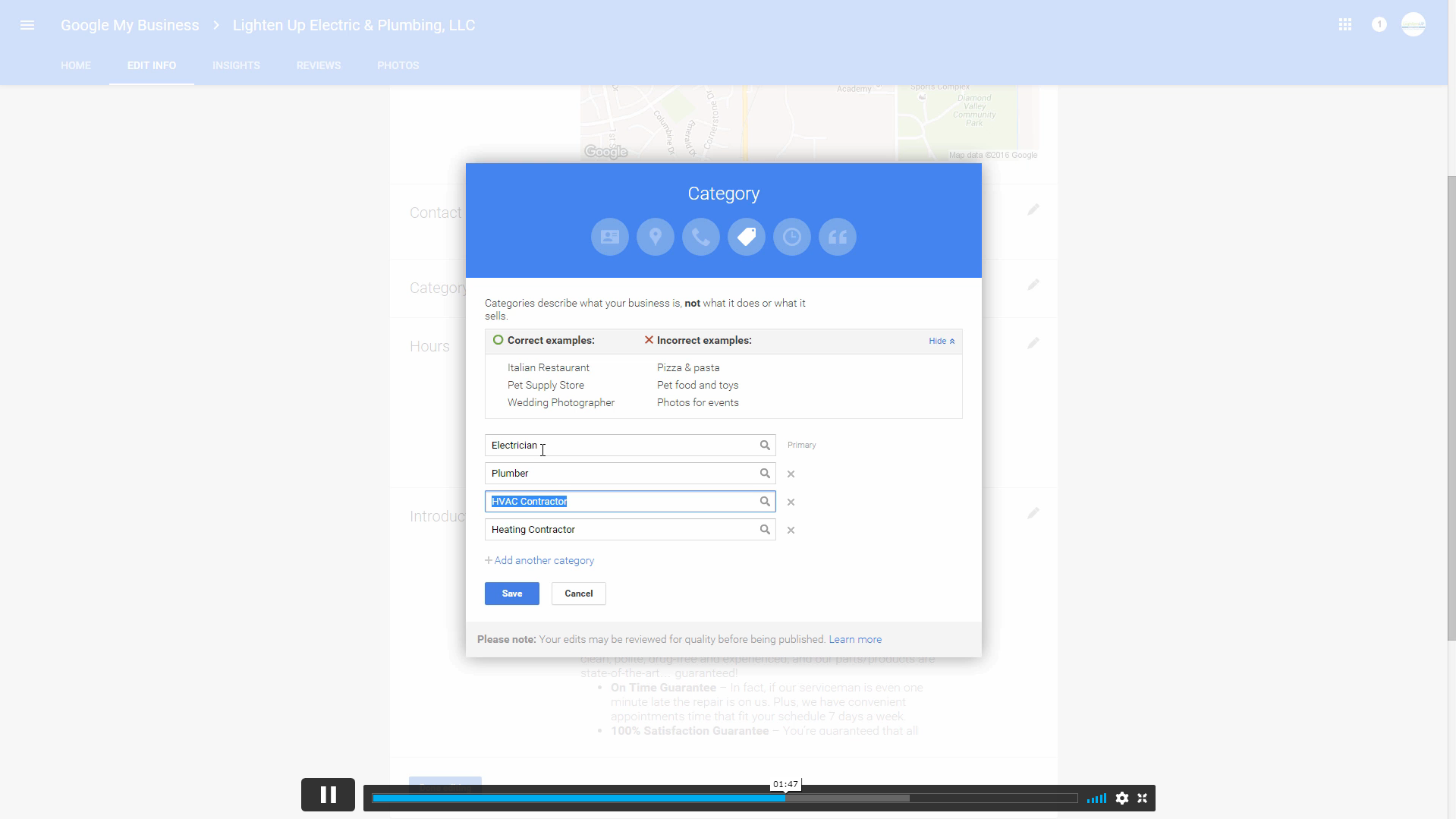Click the 'Pet Supply Store' example

click(x=546, y=386)
